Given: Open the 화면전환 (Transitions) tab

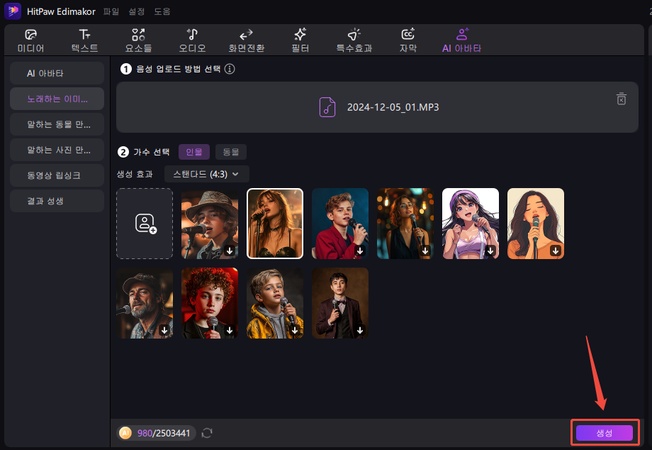Looking at the screenshot, I should click(x=245, y=40).
